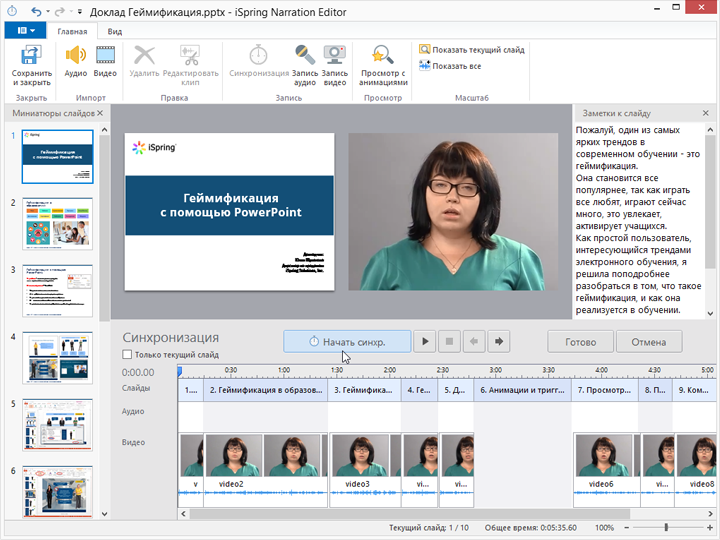720x540 pixels.
Task: Select video8 clip on video track
Action: [x=695, y=469]
